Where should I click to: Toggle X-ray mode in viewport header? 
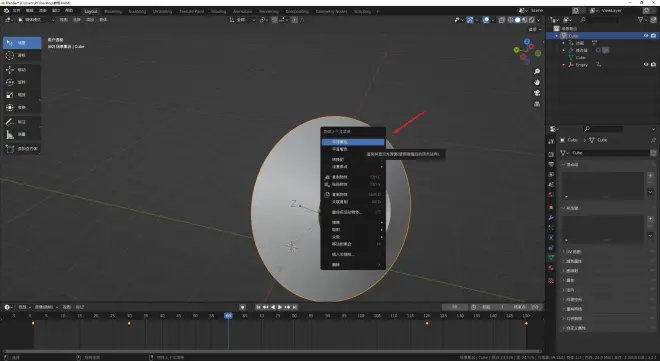502,20
